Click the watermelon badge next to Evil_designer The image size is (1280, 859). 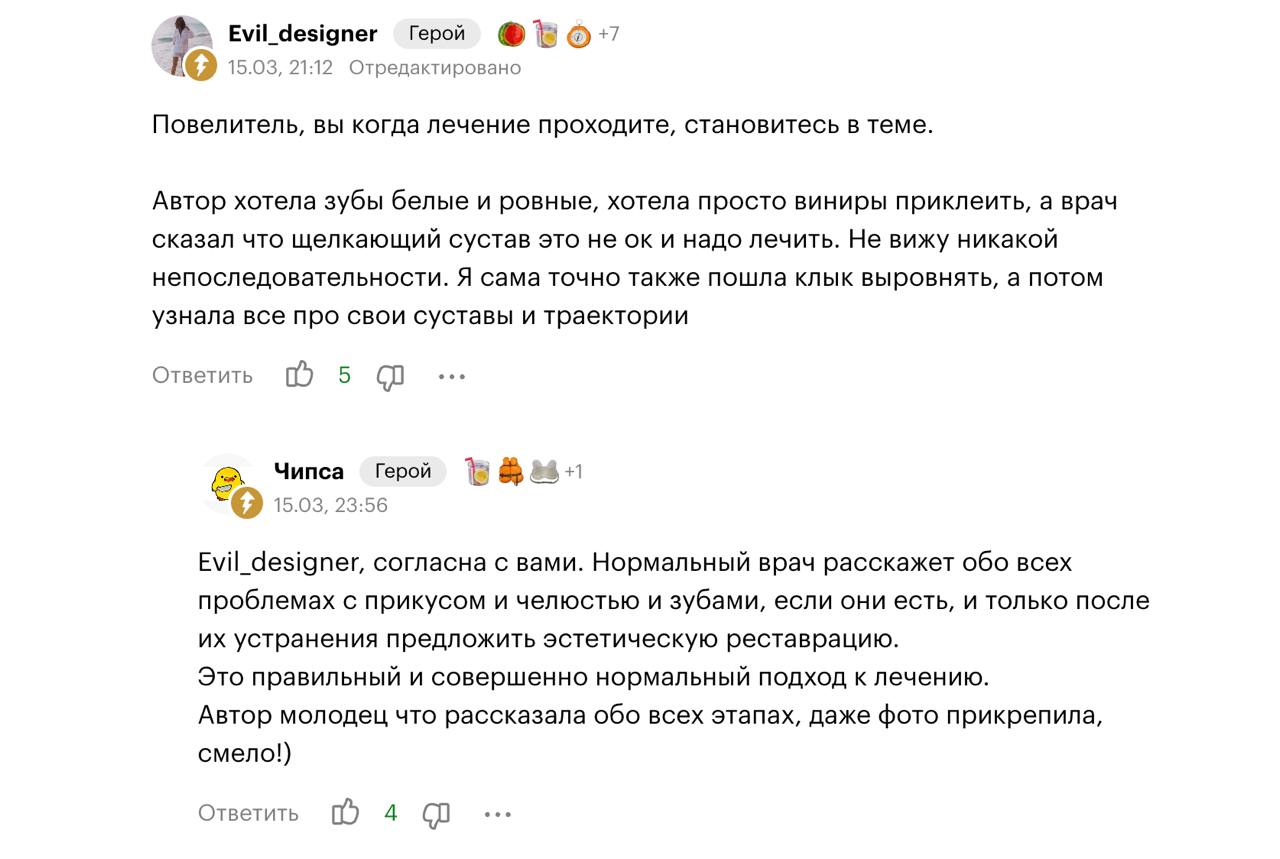pos(511,34)
